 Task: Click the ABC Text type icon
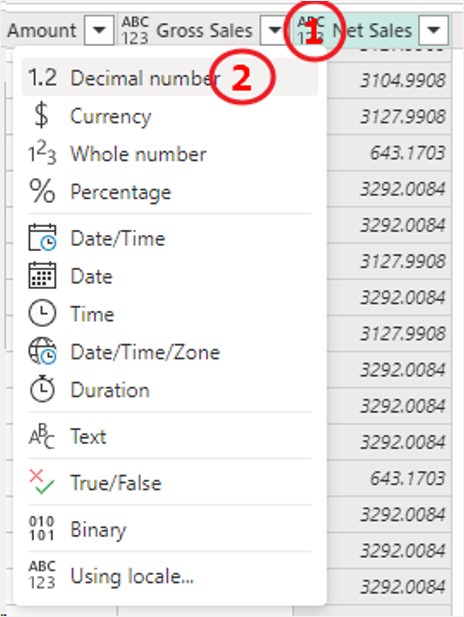[x=41, y=436]
